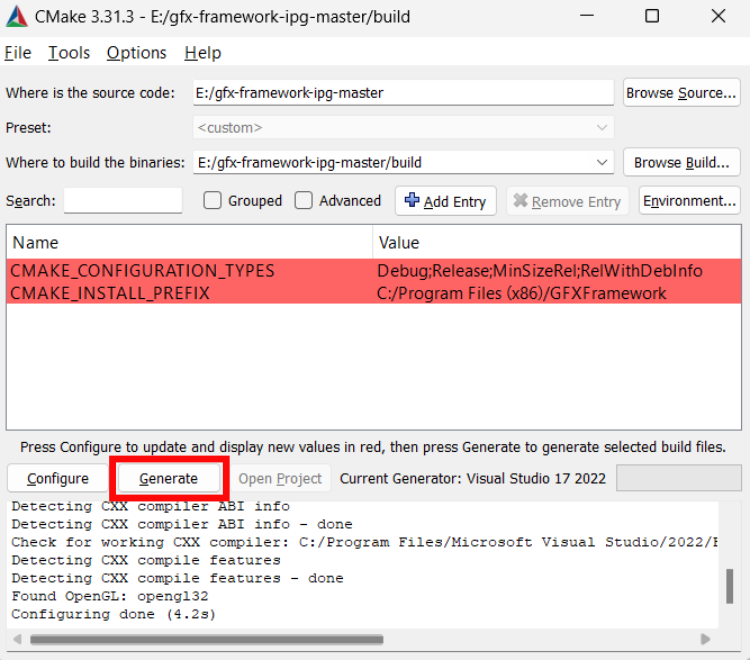Viewport: 750px width, 660px height.
Task: Expand the build binaries path dropdown
Action: [x=602, y=162]
